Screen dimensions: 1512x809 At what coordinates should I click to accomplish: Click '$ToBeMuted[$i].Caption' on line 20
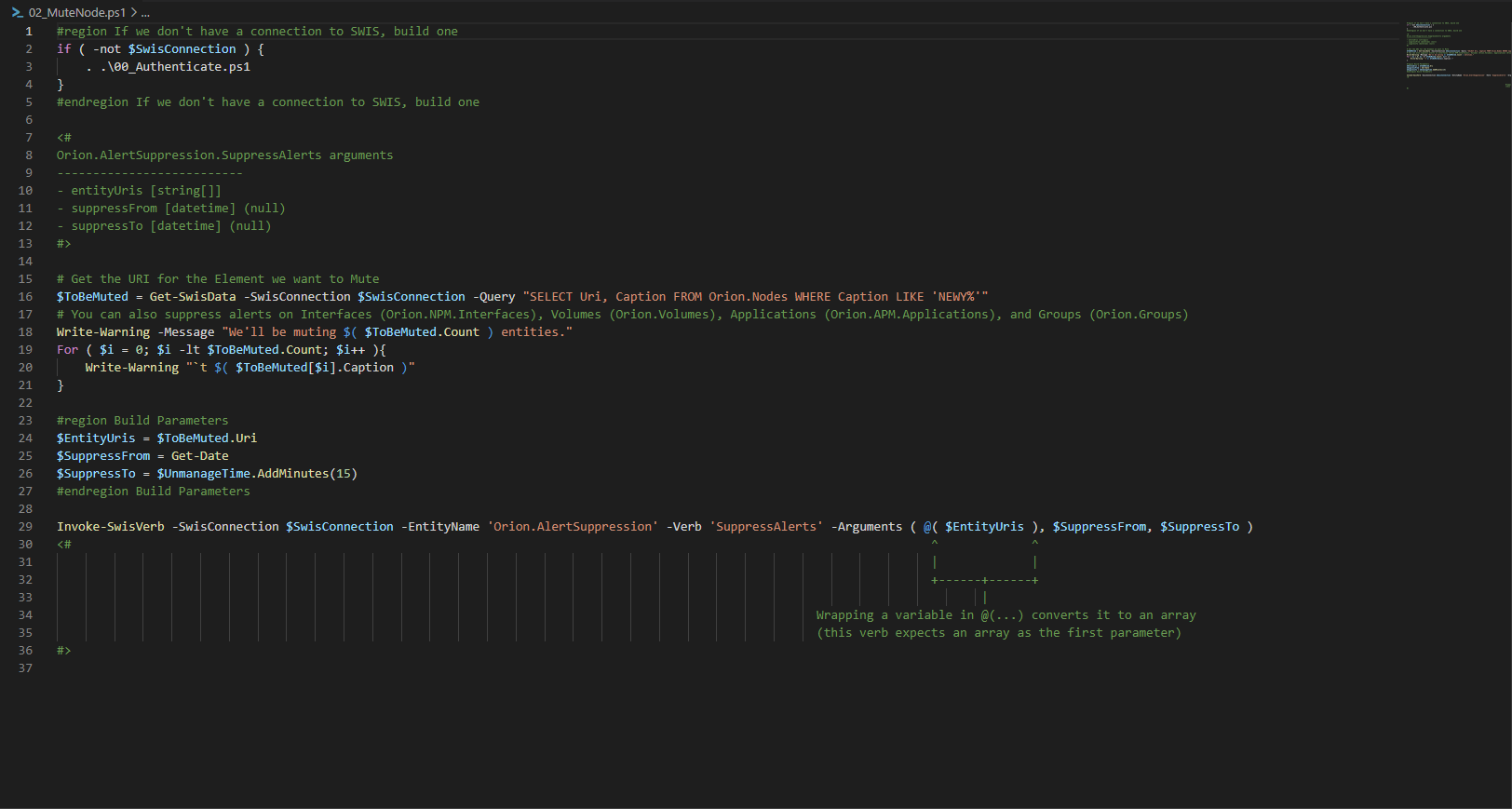[x=315, y=368]
